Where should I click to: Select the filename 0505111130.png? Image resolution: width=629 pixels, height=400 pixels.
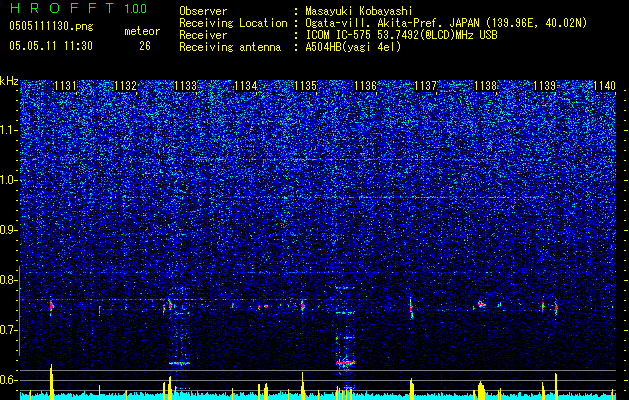(x=51, y=27)
